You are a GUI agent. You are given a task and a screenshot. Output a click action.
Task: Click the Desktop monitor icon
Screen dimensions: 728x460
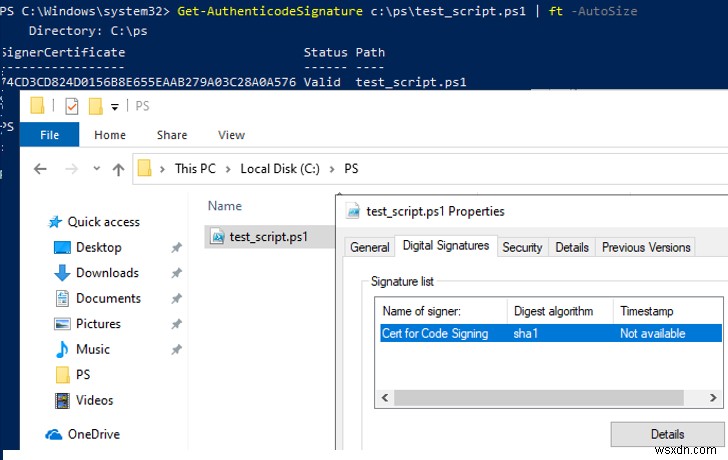(62, 247)
